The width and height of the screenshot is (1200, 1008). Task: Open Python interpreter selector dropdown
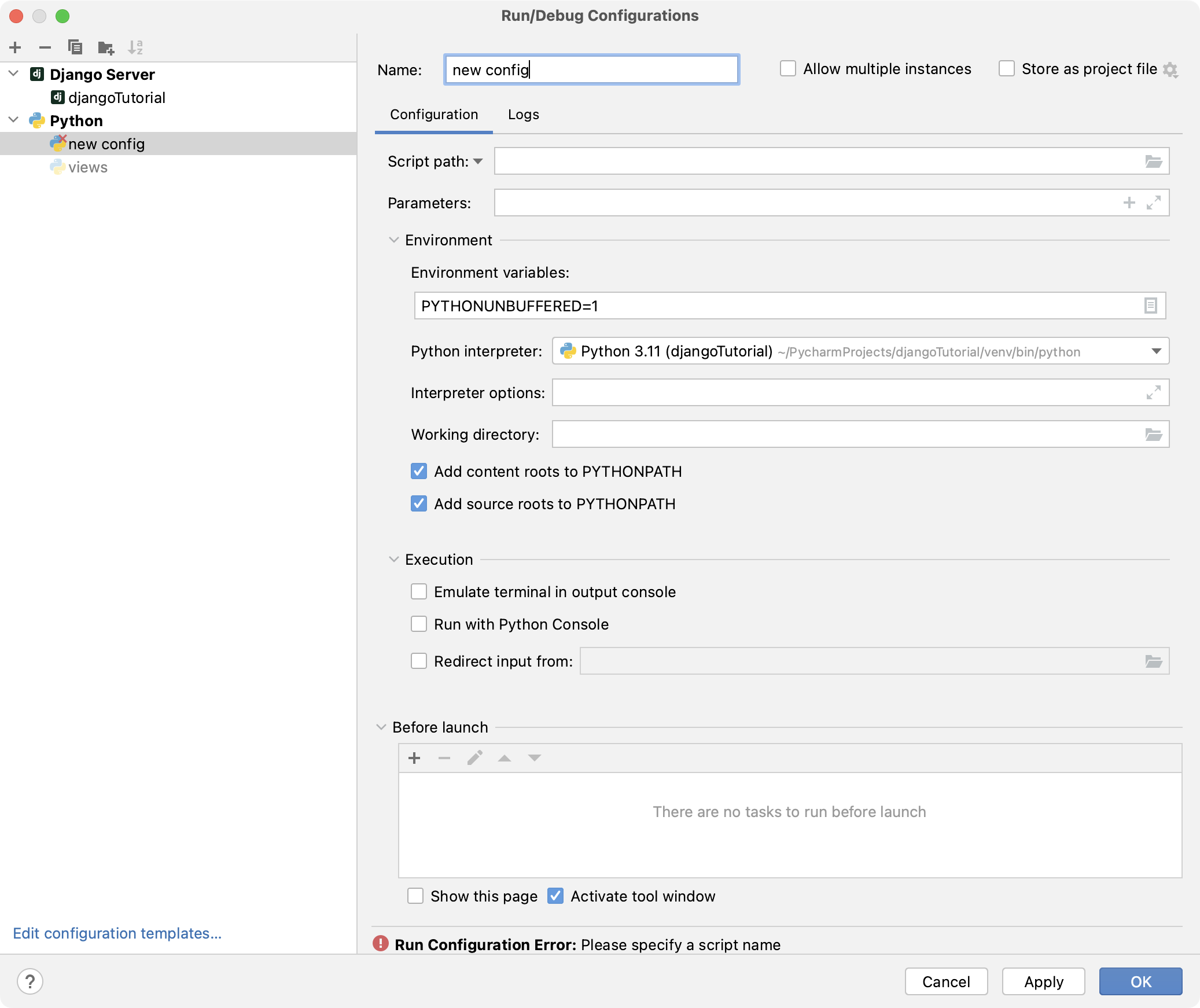tap(1157, 352)
